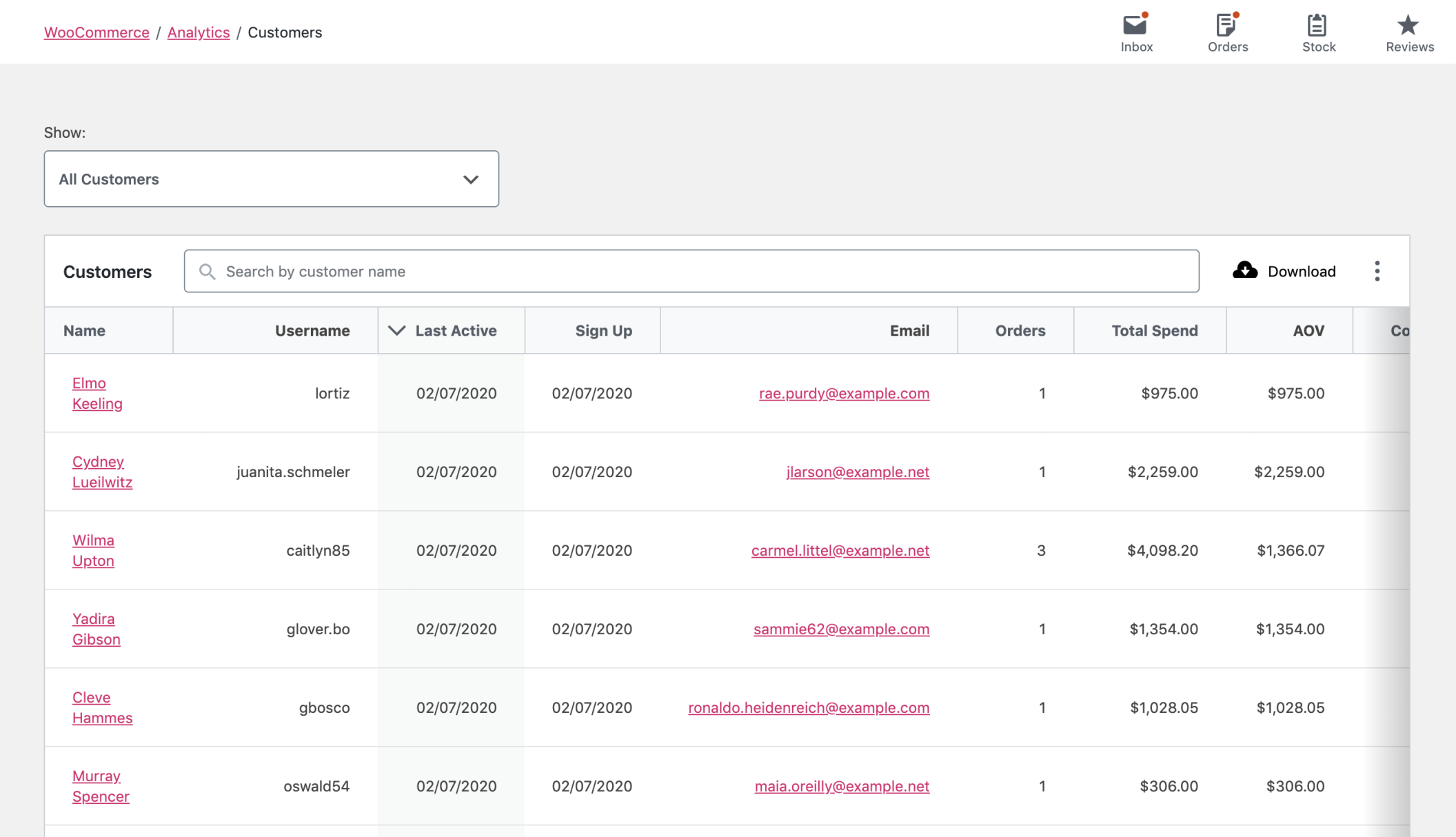1456x837 pixels.
Task: Open the table options kebab menu
Action: [x=1377, y=270]
